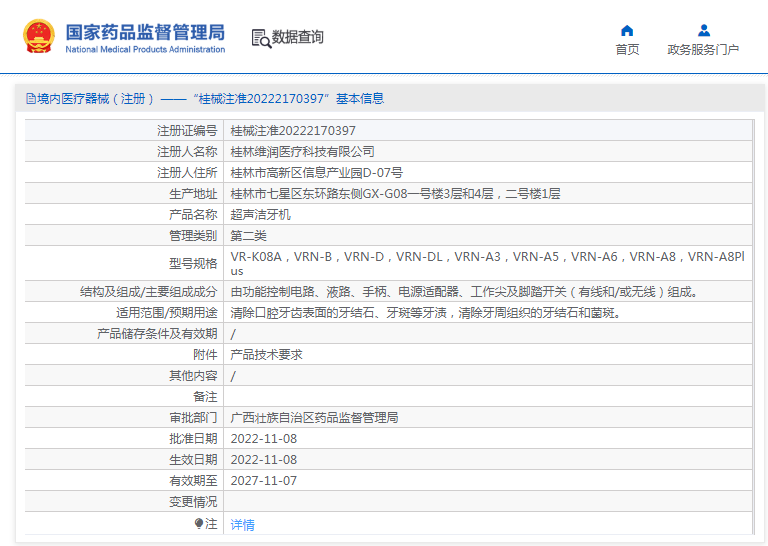Open the 数据查询 search icon
This screenshot has height=546, width=768.
coord(261,38)
